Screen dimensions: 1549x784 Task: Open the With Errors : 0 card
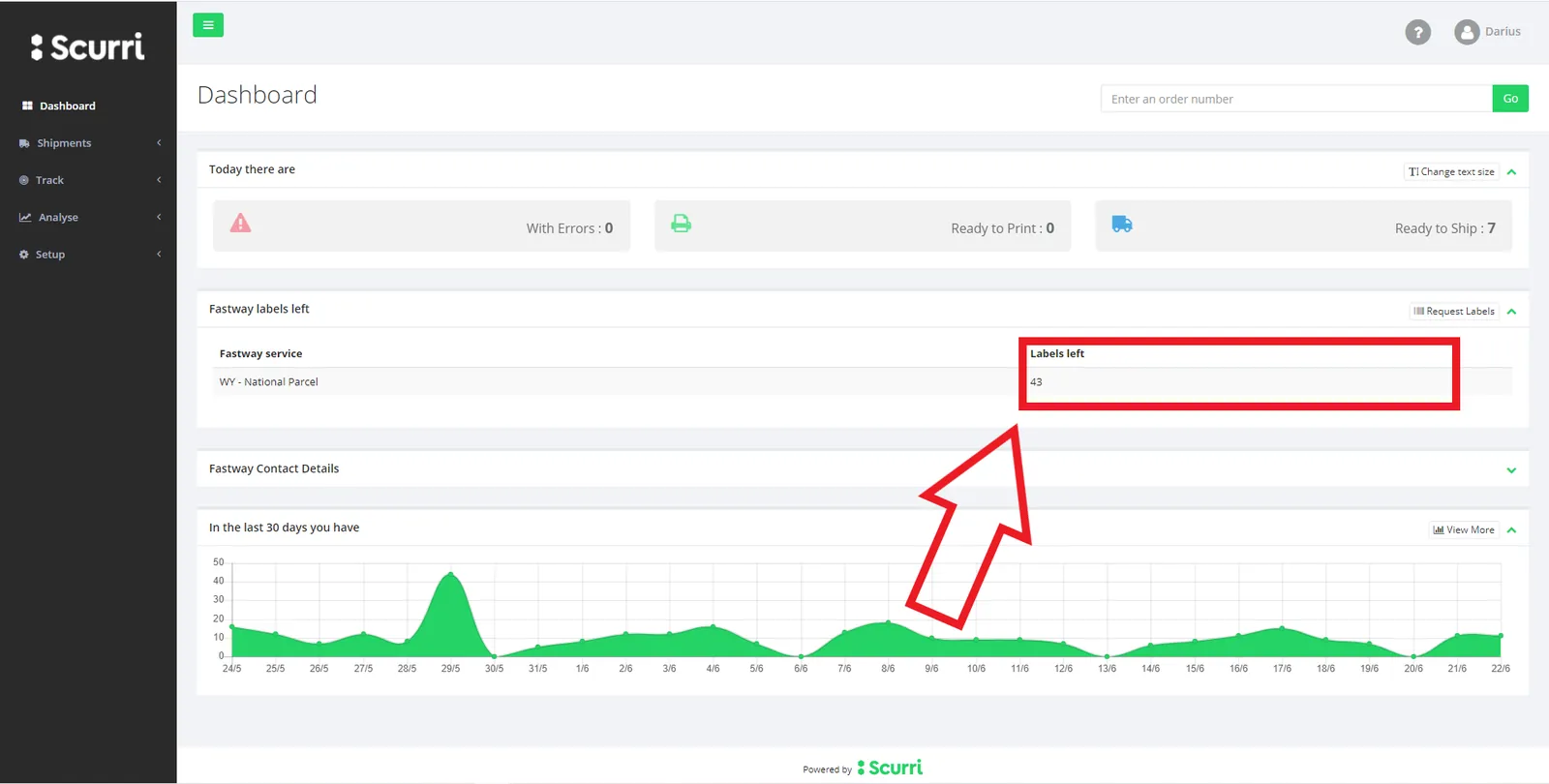pos(421,226)
